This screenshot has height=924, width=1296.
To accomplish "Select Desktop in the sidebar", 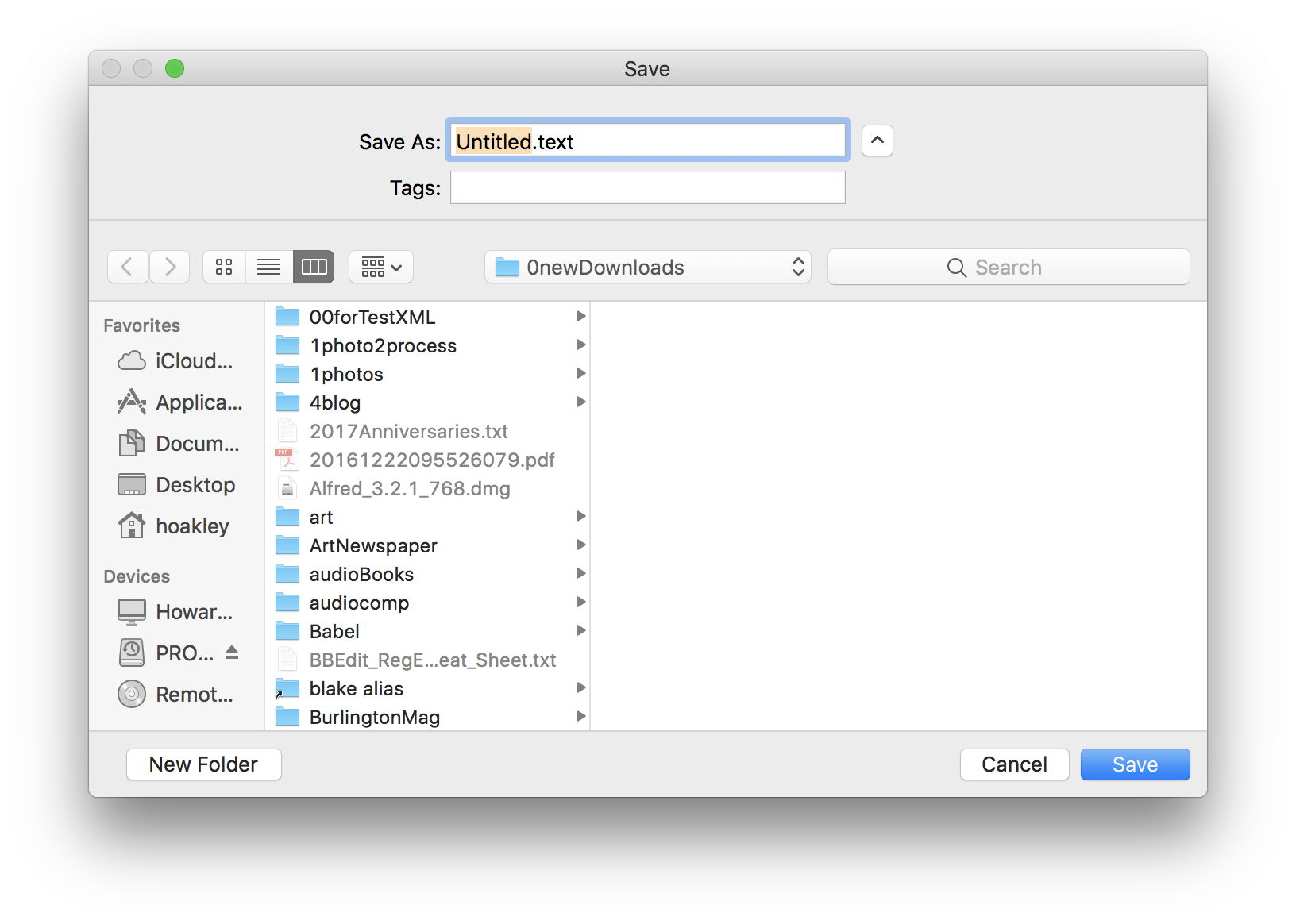I will click(x=176, y=485).
